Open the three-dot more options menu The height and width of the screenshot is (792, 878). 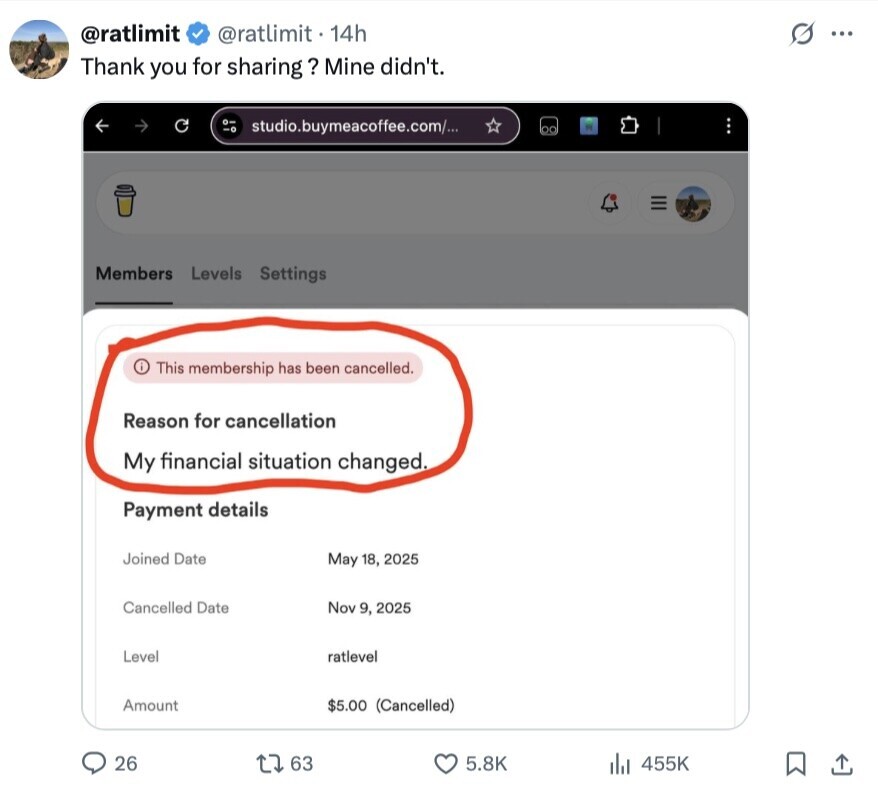click(842, 34)
